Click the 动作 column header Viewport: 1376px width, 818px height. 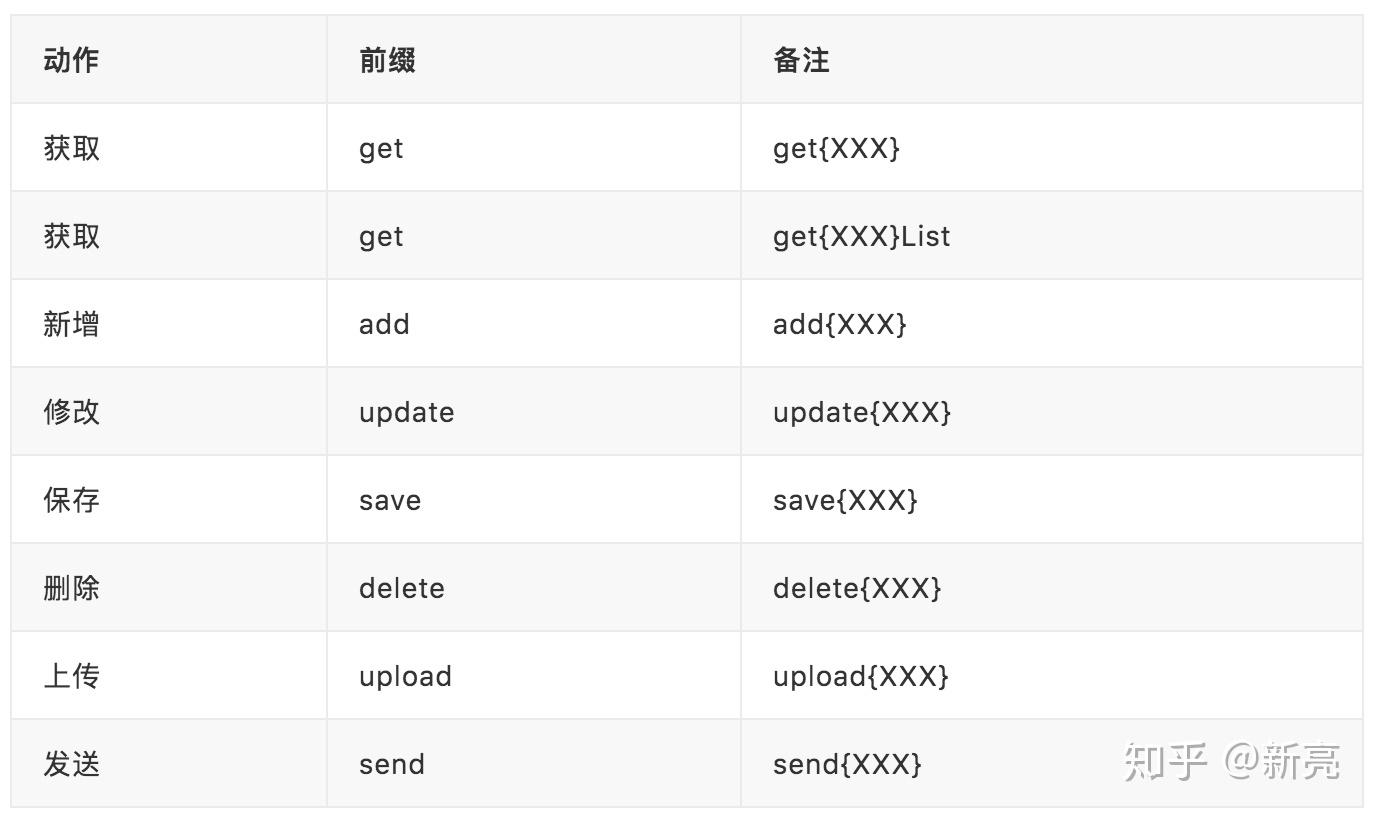coord(169,60)
